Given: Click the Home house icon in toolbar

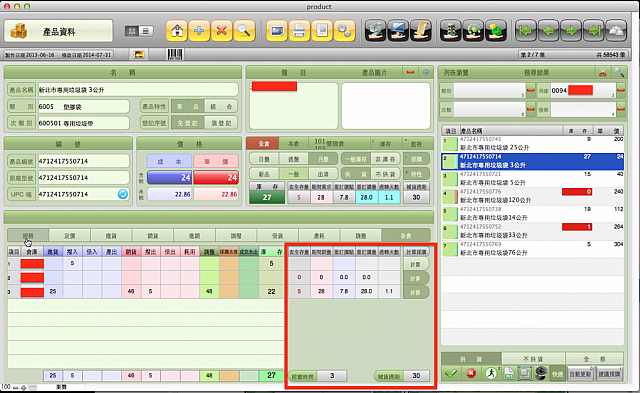Looking at the screenshot, I should point(177,31).
